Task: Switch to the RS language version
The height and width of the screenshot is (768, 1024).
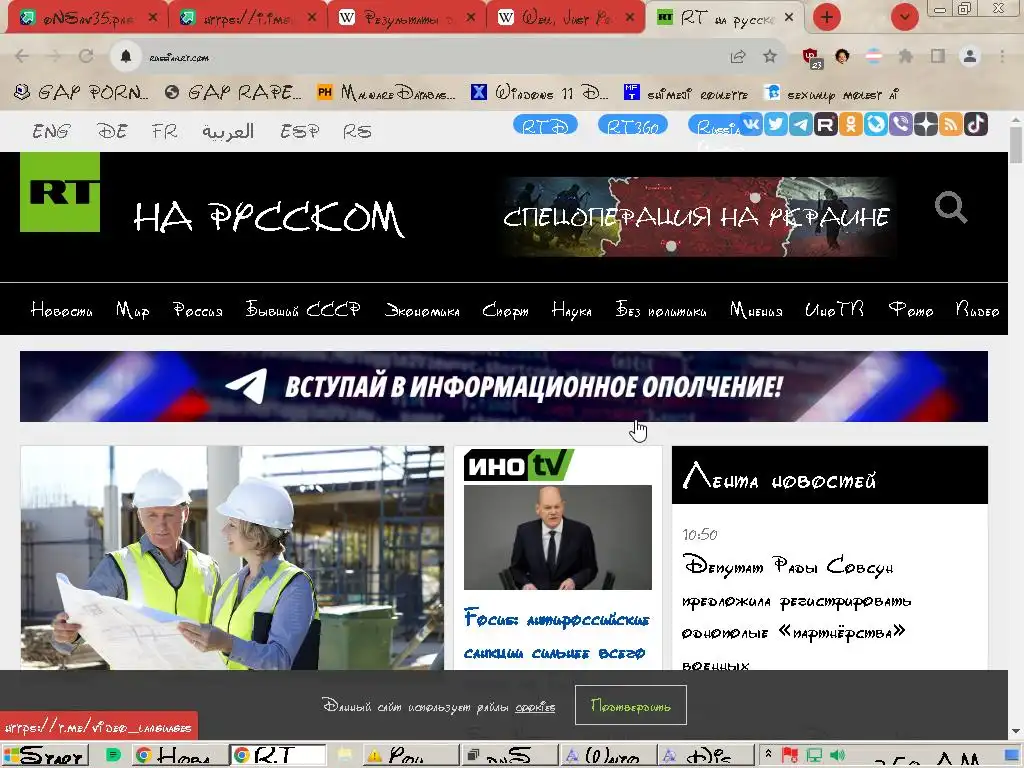Action: tap(357, 131)
